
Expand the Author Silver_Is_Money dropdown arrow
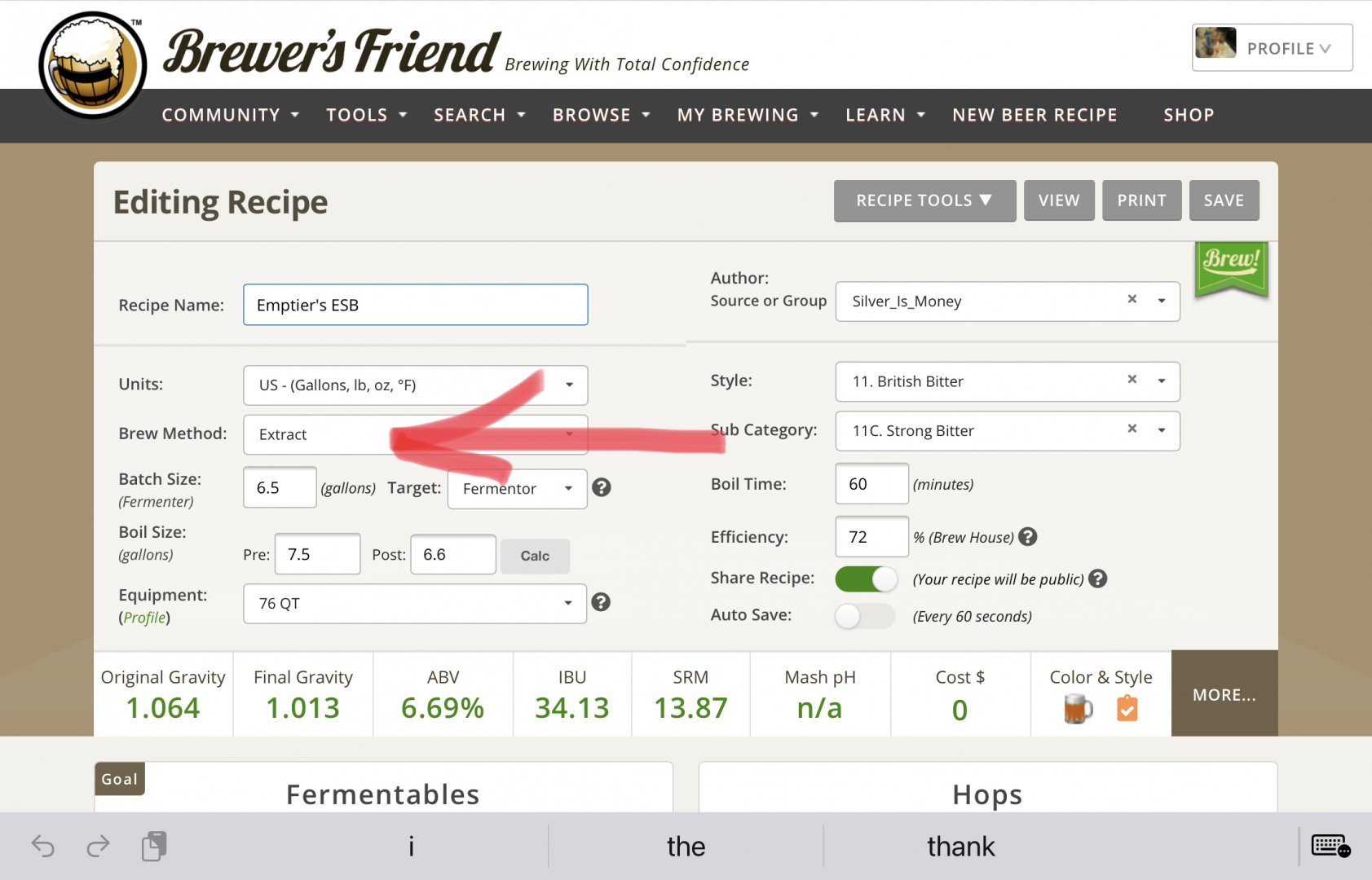coord(1162,301)
